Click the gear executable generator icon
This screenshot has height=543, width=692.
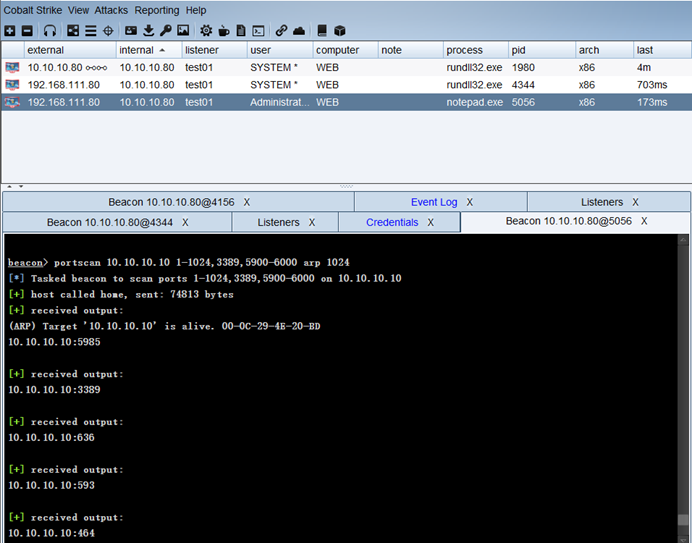coord(206,30)
